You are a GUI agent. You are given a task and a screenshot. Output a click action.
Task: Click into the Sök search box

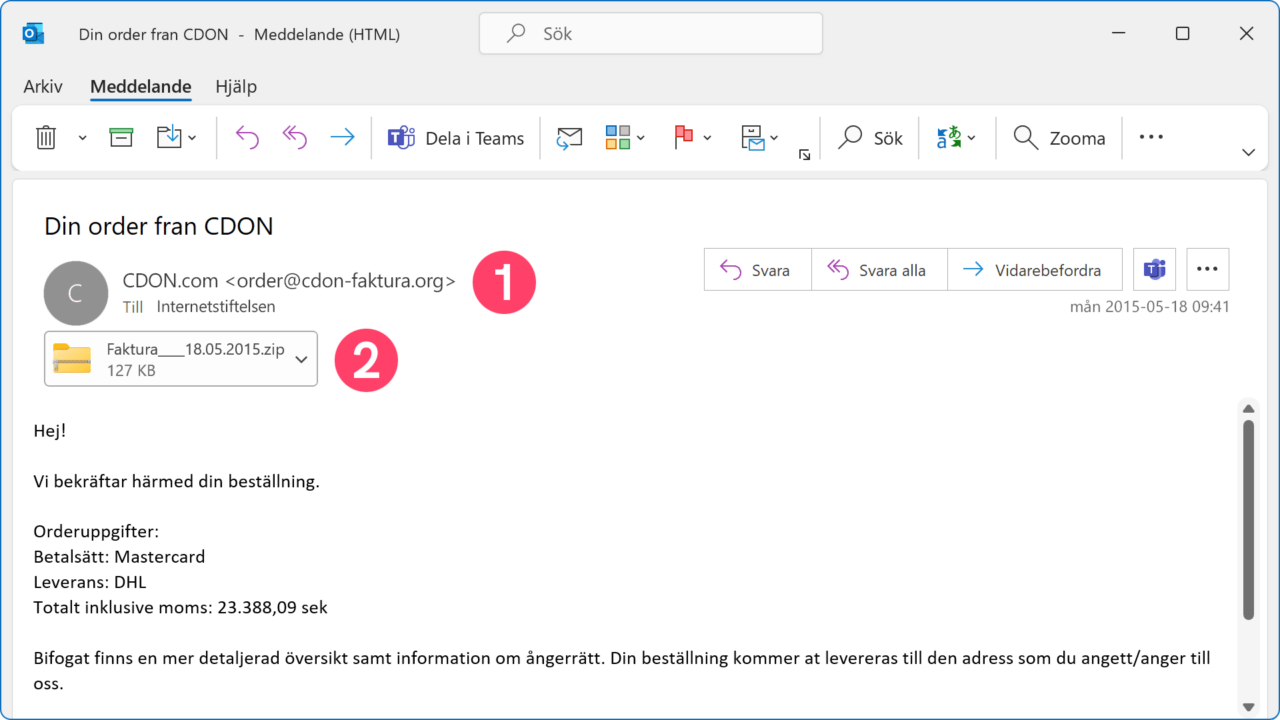click(x=651, y=34)
